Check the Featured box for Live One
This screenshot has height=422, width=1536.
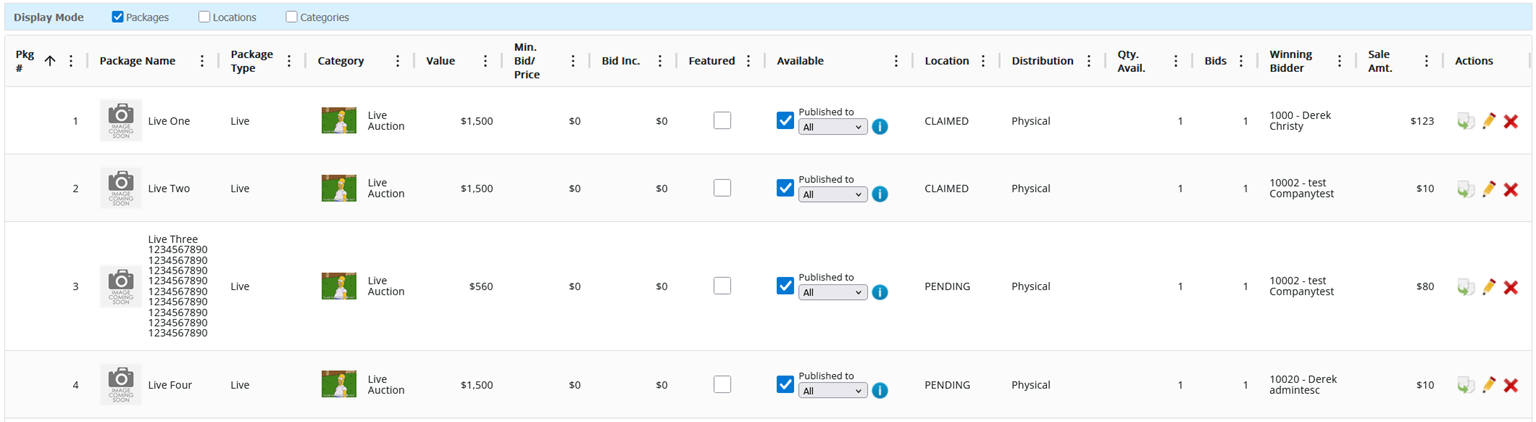(722, 121)
